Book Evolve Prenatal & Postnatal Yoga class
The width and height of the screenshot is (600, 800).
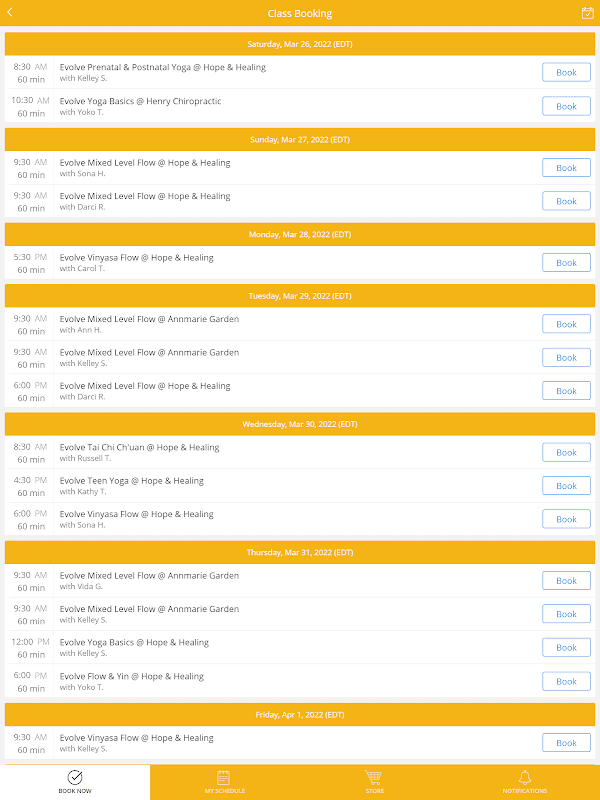click(566, 72)
